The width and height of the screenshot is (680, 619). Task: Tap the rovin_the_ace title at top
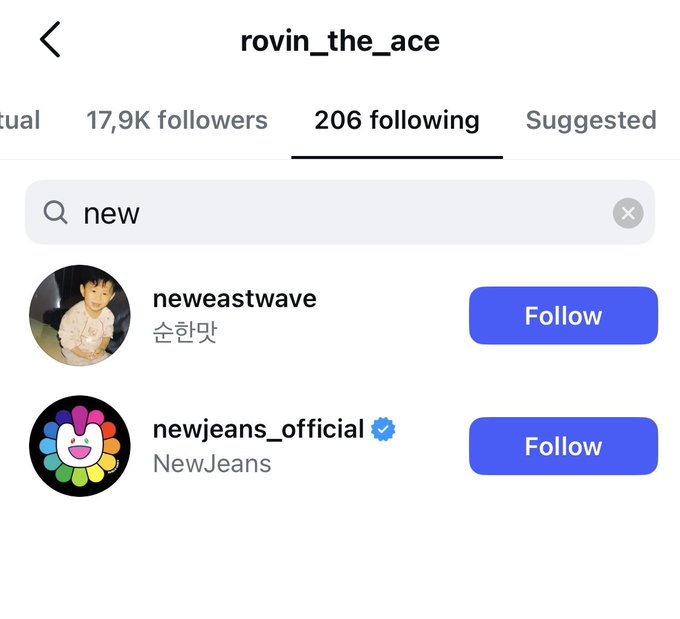pyautogui.click(x=340, y=41)
